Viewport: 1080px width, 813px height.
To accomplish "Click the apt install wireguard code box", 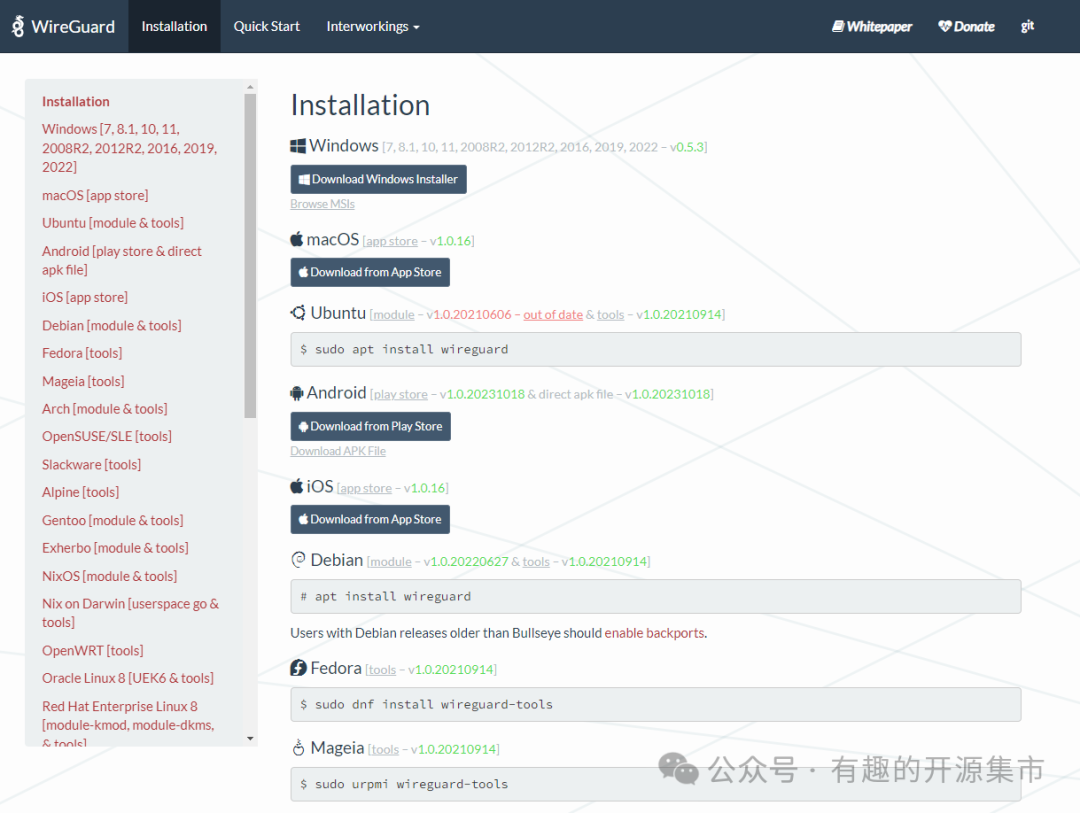I will coord(655,596).
